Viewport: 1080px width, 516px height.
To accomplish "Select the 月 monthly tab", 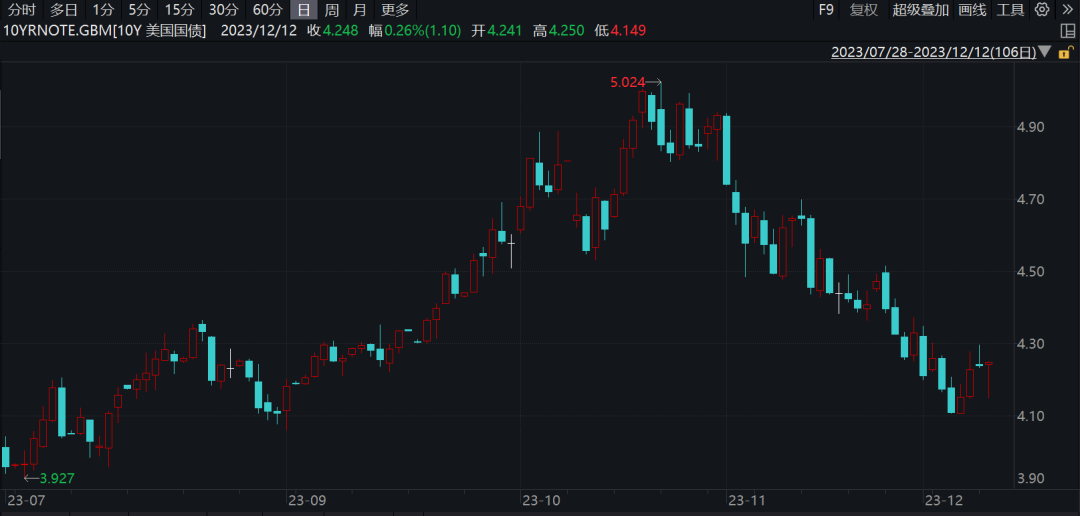I will (359, 10).
